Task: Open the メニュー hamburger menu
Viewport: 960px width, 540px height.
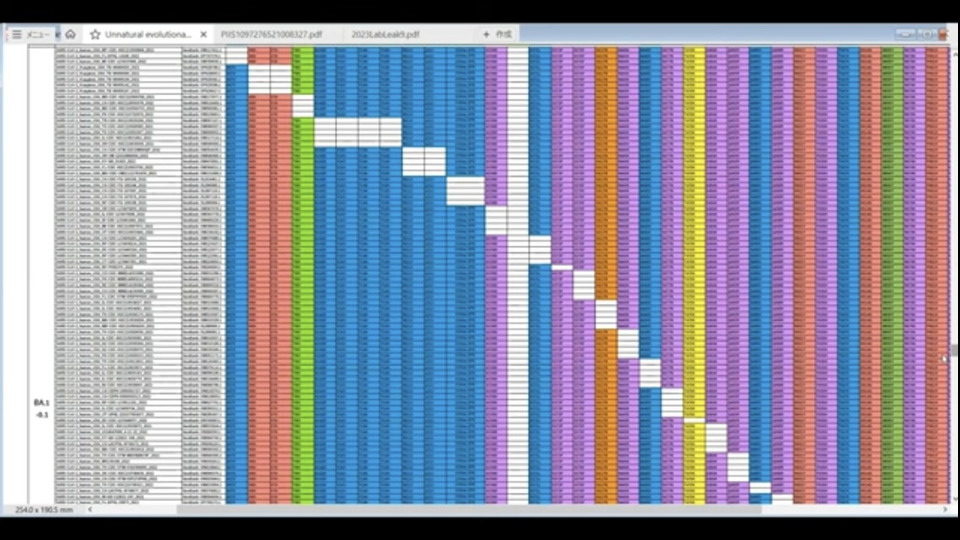Action: pyautogui.click(x=29, y=34)
